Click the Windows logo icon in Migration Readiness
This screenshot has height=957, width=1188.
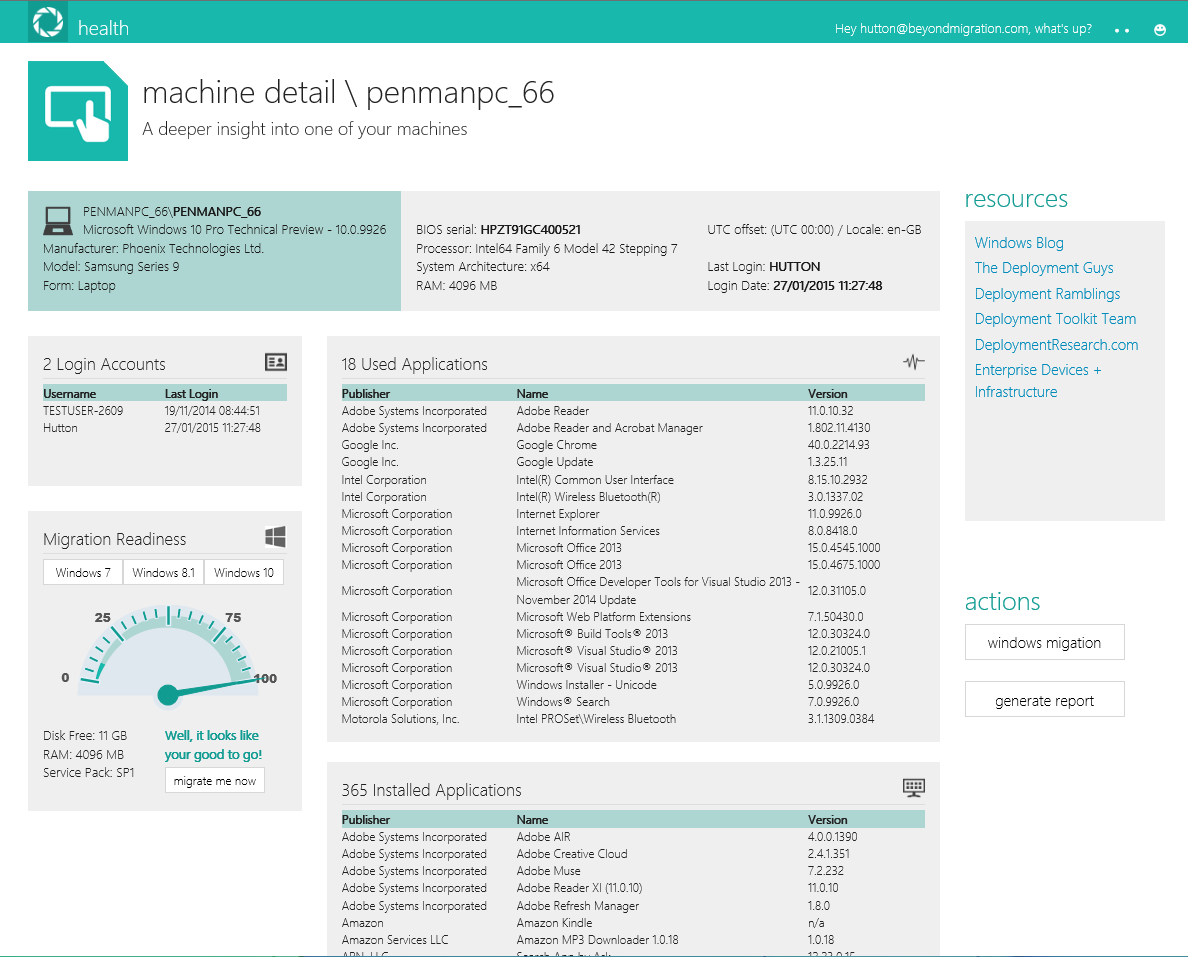click(x=276, y=537)
